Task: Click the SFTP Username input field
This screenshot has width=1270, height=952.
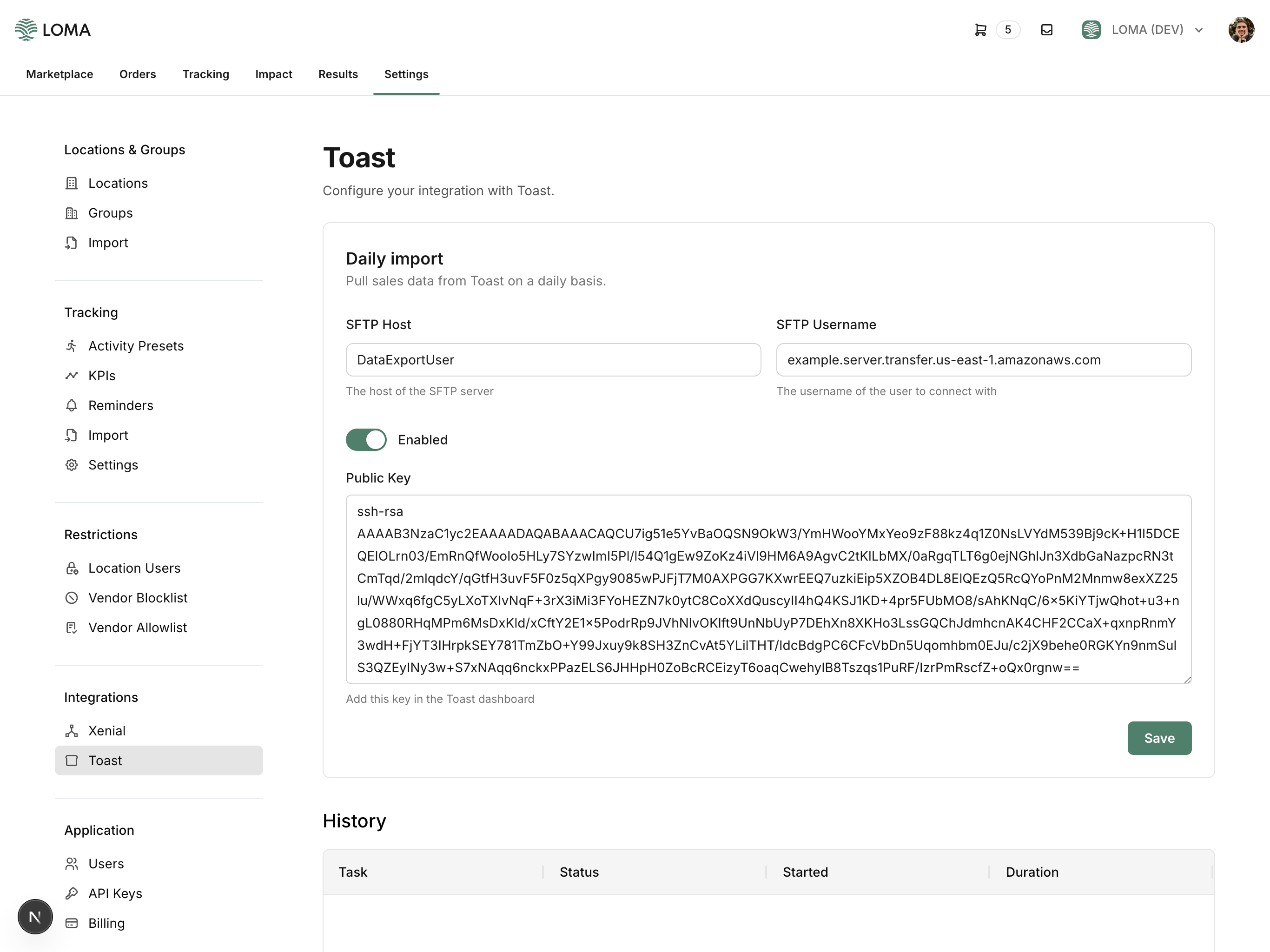Action: 983,360
